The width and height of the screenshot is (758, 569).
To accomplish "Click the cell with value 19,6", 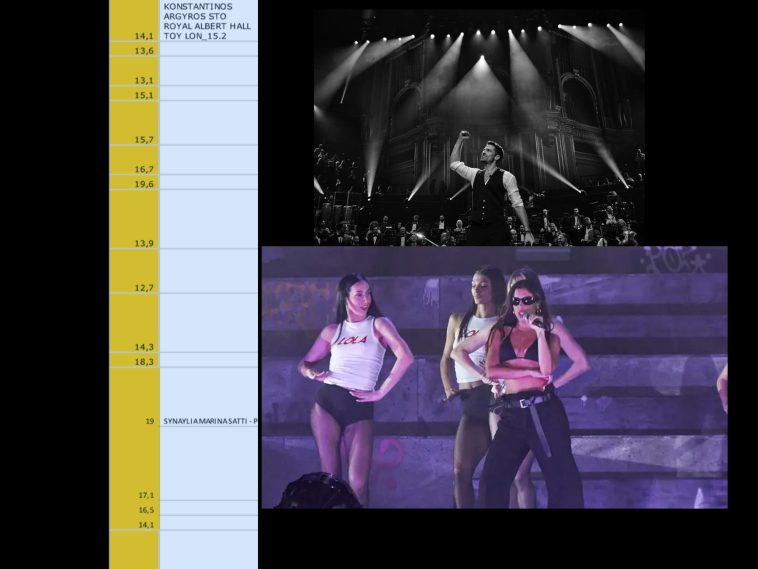I will point(134,183).
